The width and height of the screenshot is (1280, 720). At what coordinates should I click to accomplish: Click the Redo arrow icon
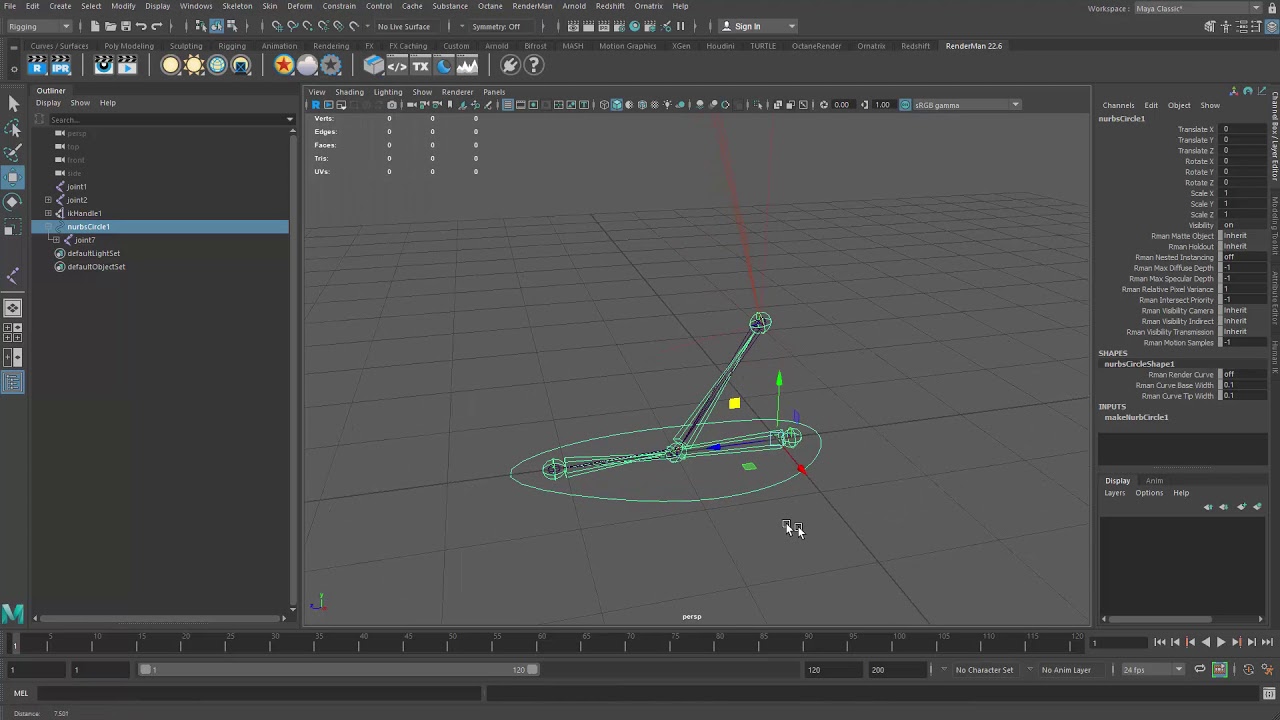pos(156,26)
